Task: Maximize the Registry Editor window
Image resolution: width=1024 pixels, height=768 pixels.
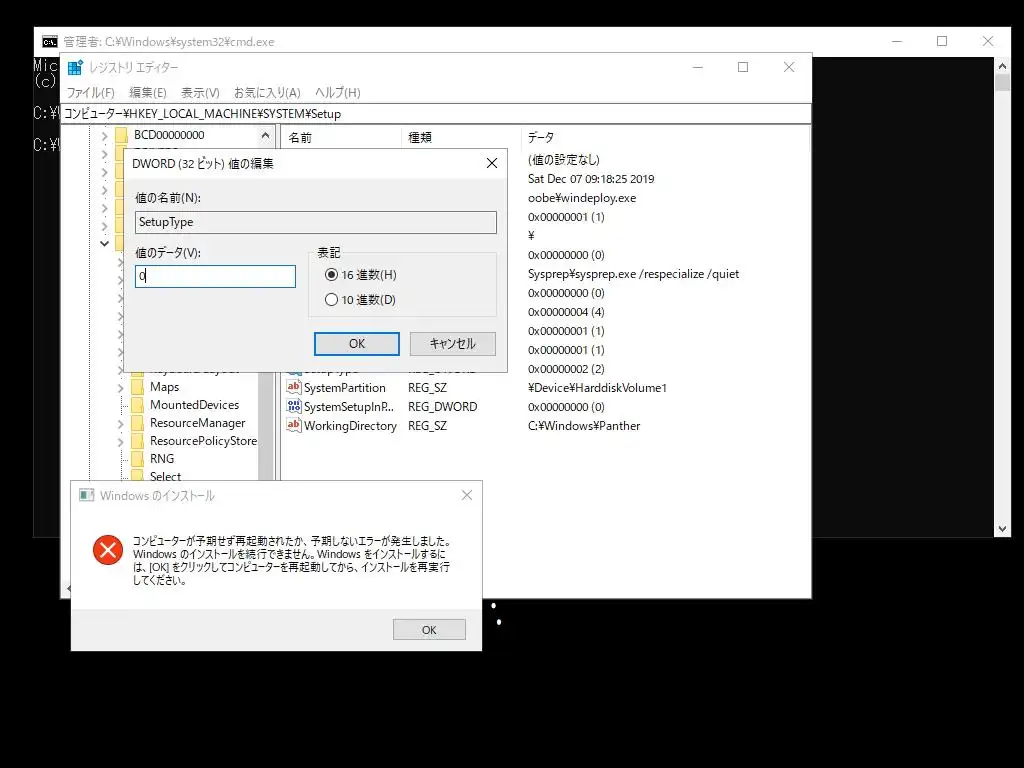Action: coord(743,67)
